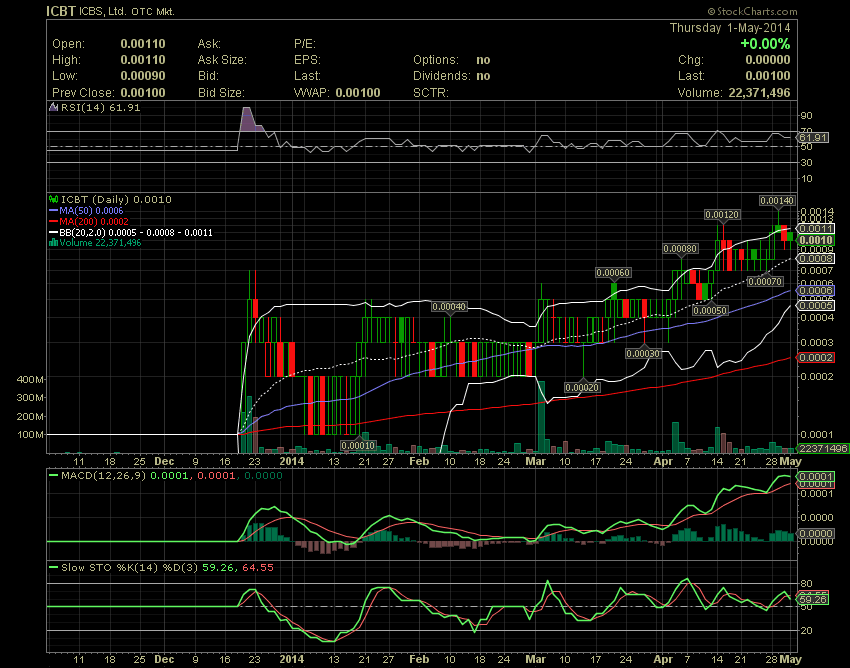850x668 pixels.
Task: Click the 22371496 volume axis tag
Action: pos(823,448)
